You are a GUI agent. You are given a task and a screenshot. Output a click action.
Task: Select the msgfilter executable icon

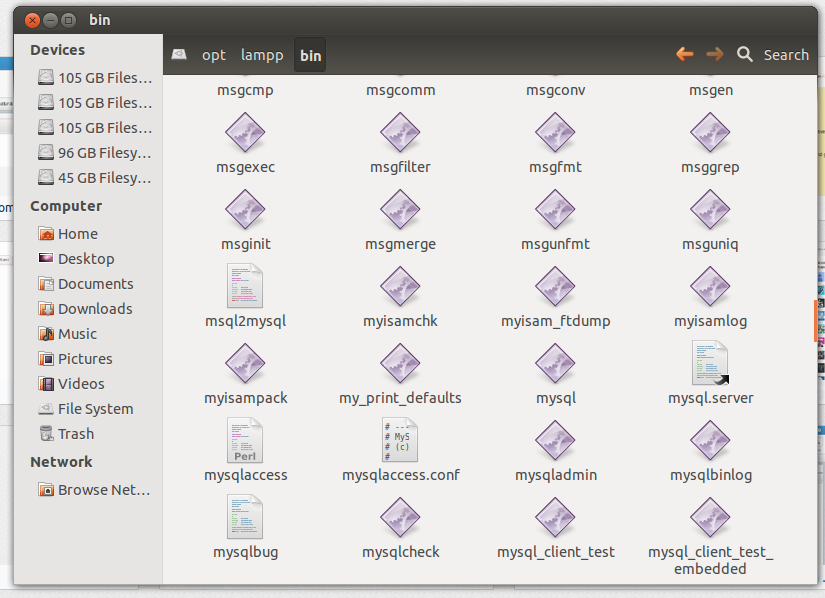point(400,132)
